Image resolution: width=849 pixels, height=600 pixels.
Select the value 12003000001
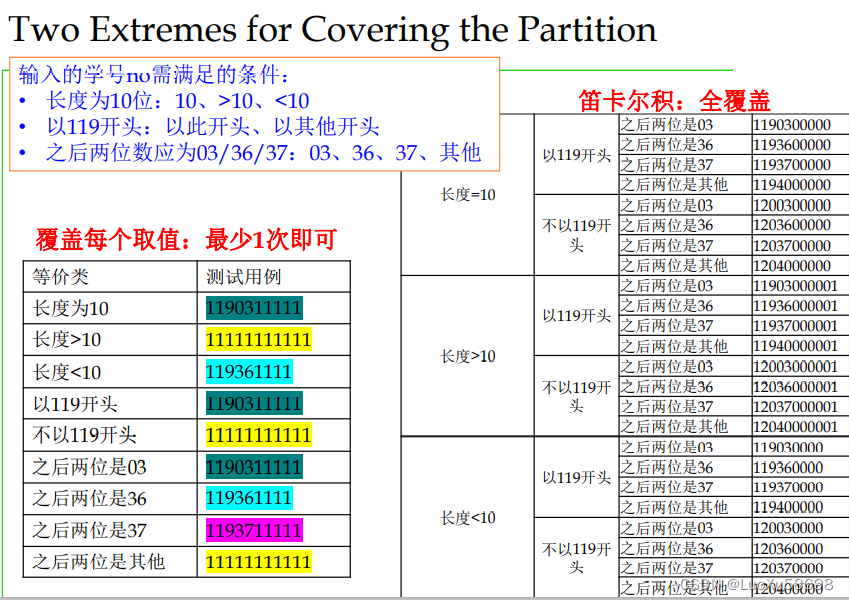(795, 367)
